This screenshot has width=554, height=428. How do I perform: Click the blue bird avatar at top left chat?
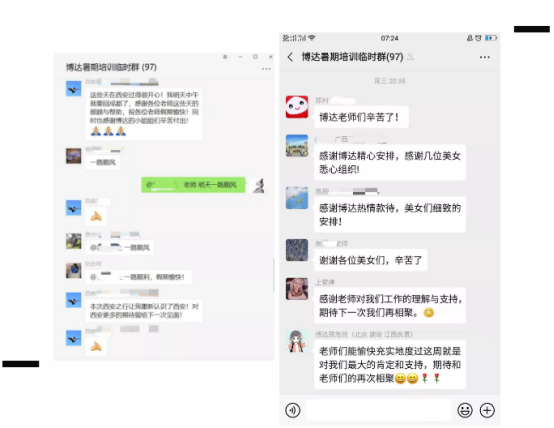[x=73, y=88]
